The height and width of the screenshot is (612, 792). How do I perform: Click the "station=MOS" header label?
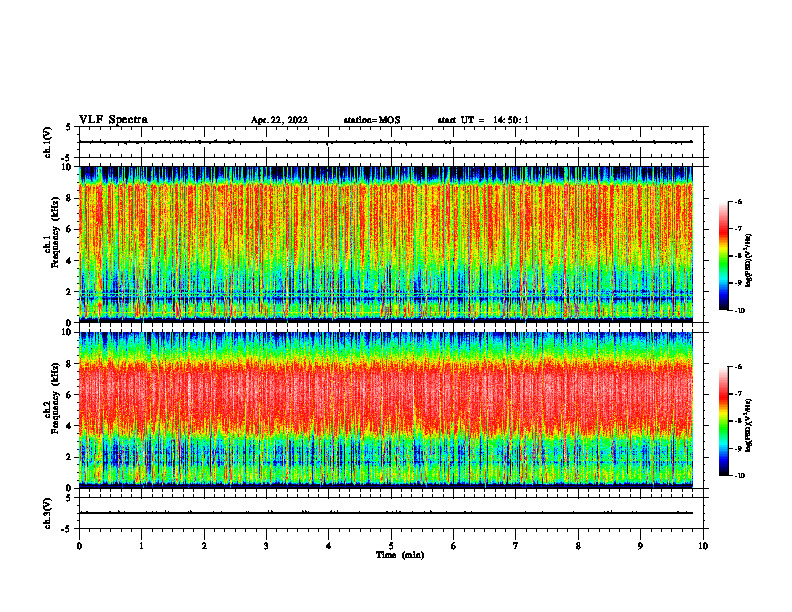pyautogui.click(x=372, y=120)
